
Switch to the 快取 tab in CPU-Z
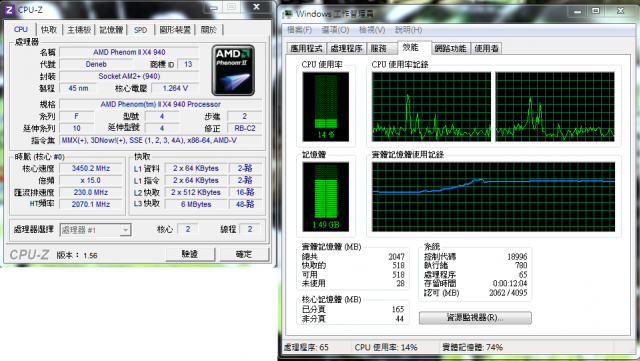coord(49,29)
